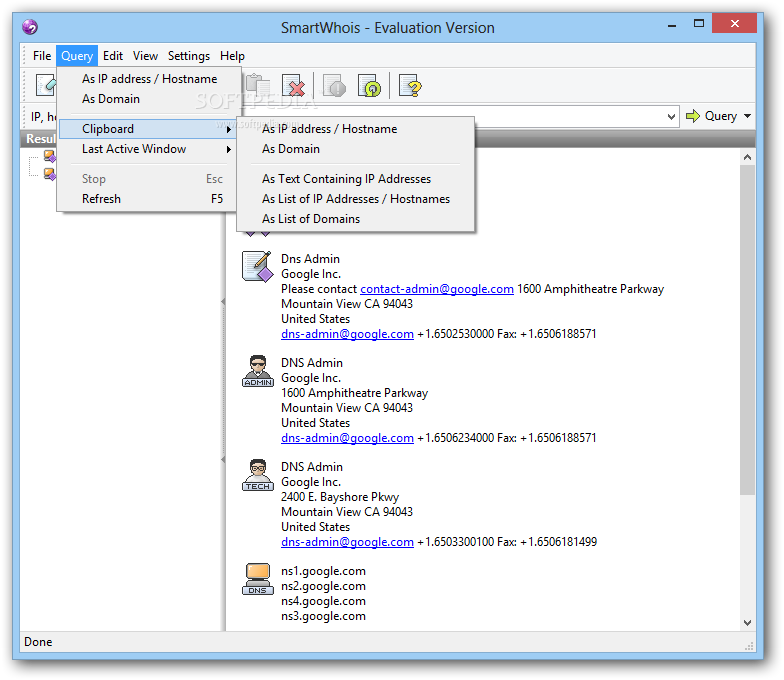The image size is (784, 680).
Task: Choose Clipboard submenu's As IP address / Hostname
Action: 356,129
